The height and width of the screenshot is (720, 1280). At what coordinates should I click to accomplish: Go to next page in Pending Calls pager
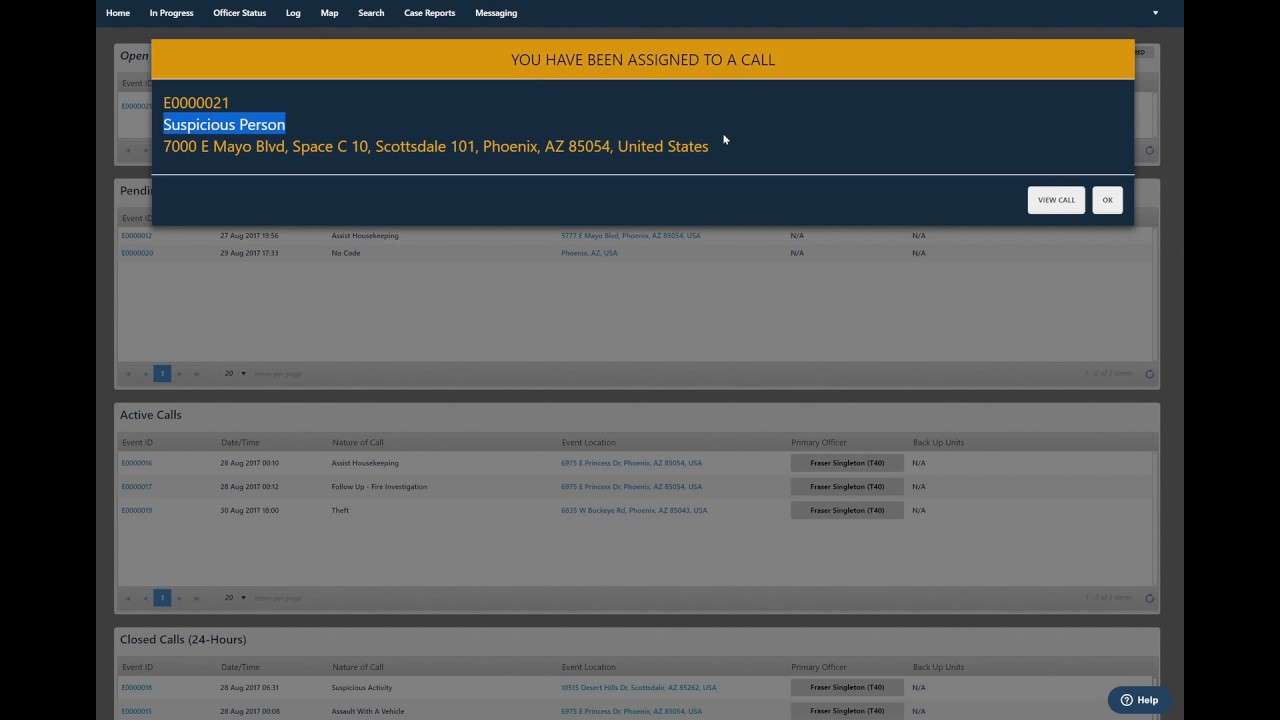[179, 374]
